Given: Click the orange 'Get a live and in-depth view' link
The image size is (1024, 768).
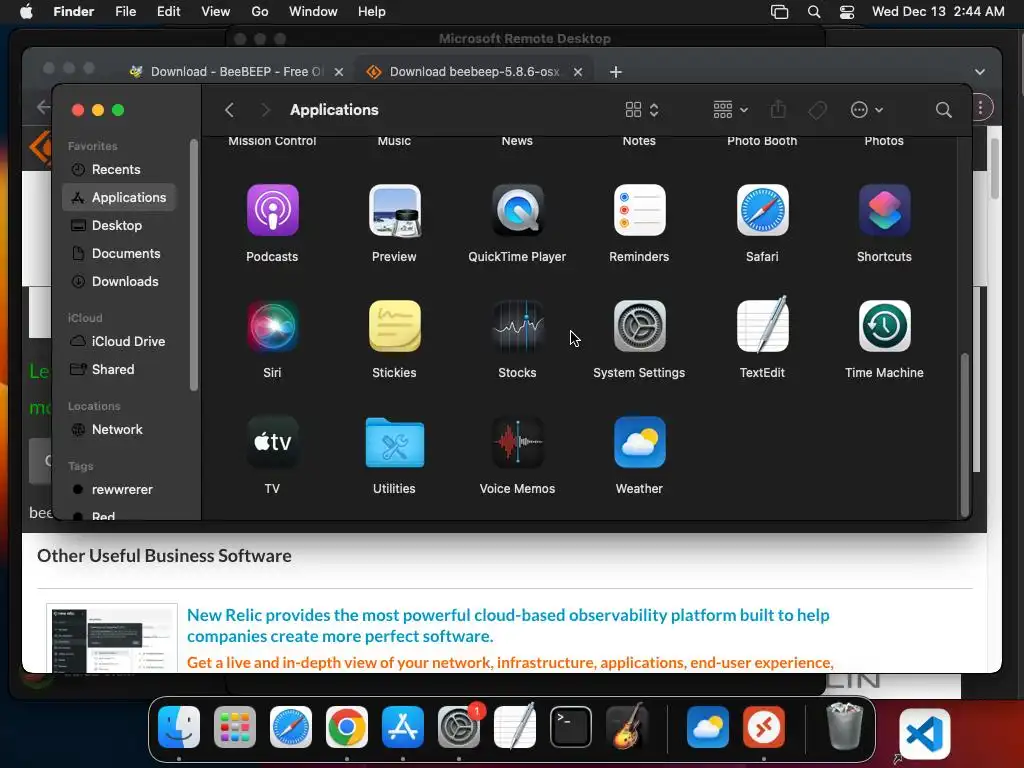Looking at the screenshot, I should pos(510,663).
